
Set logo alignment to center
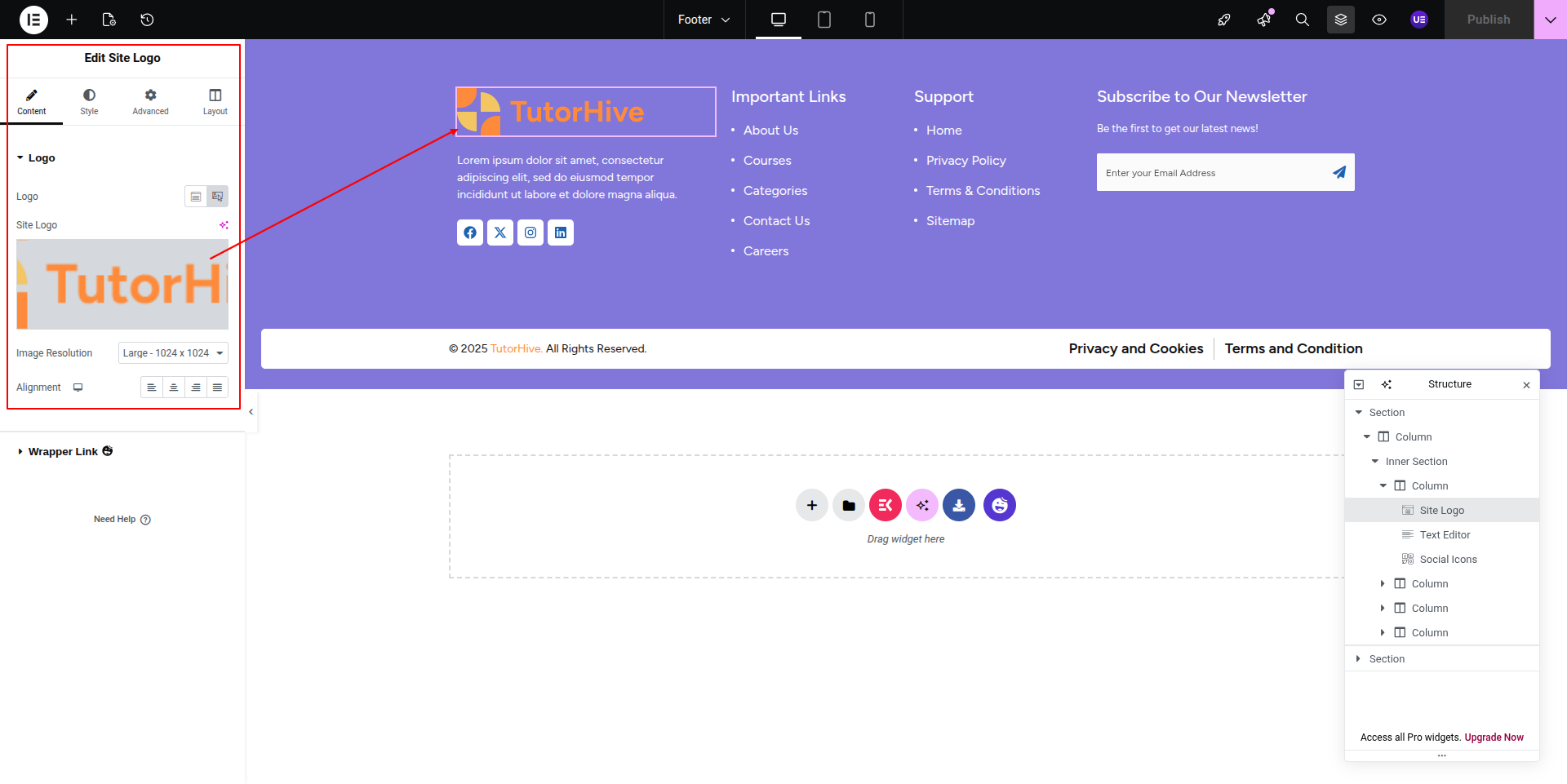point(174,388)
